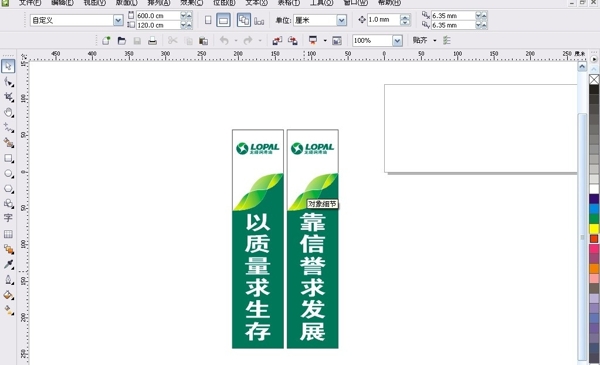Expand the page size 自定义 dropdown
The height and width of the screenshot is (365, 600).
118,20
